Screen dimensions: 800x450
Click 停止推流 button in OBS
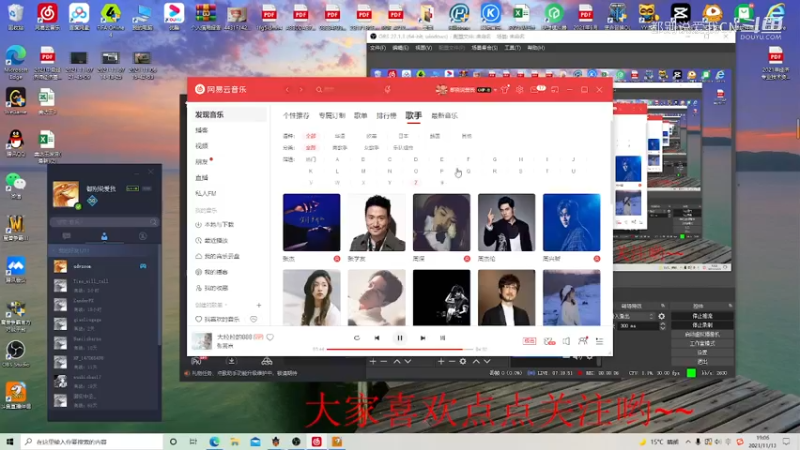(702, 316)
